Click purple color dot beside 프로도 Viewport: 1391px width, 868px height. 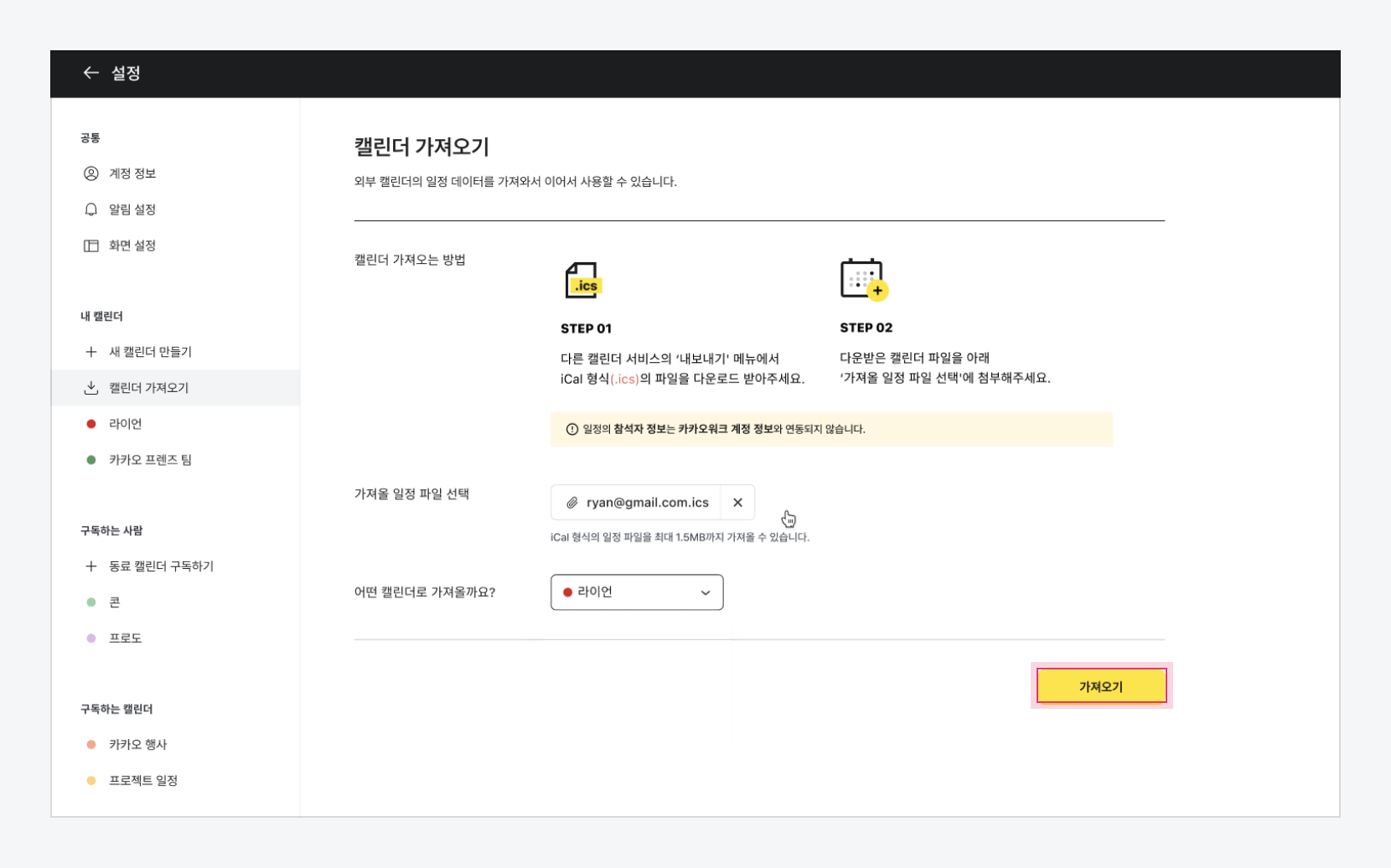coord(91,638)
